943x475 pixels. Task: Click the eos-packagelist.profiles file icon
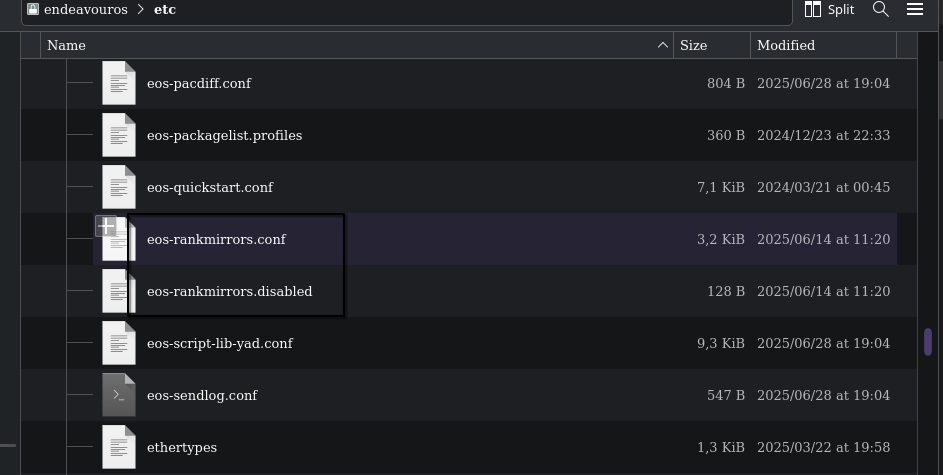click(118, 135)
